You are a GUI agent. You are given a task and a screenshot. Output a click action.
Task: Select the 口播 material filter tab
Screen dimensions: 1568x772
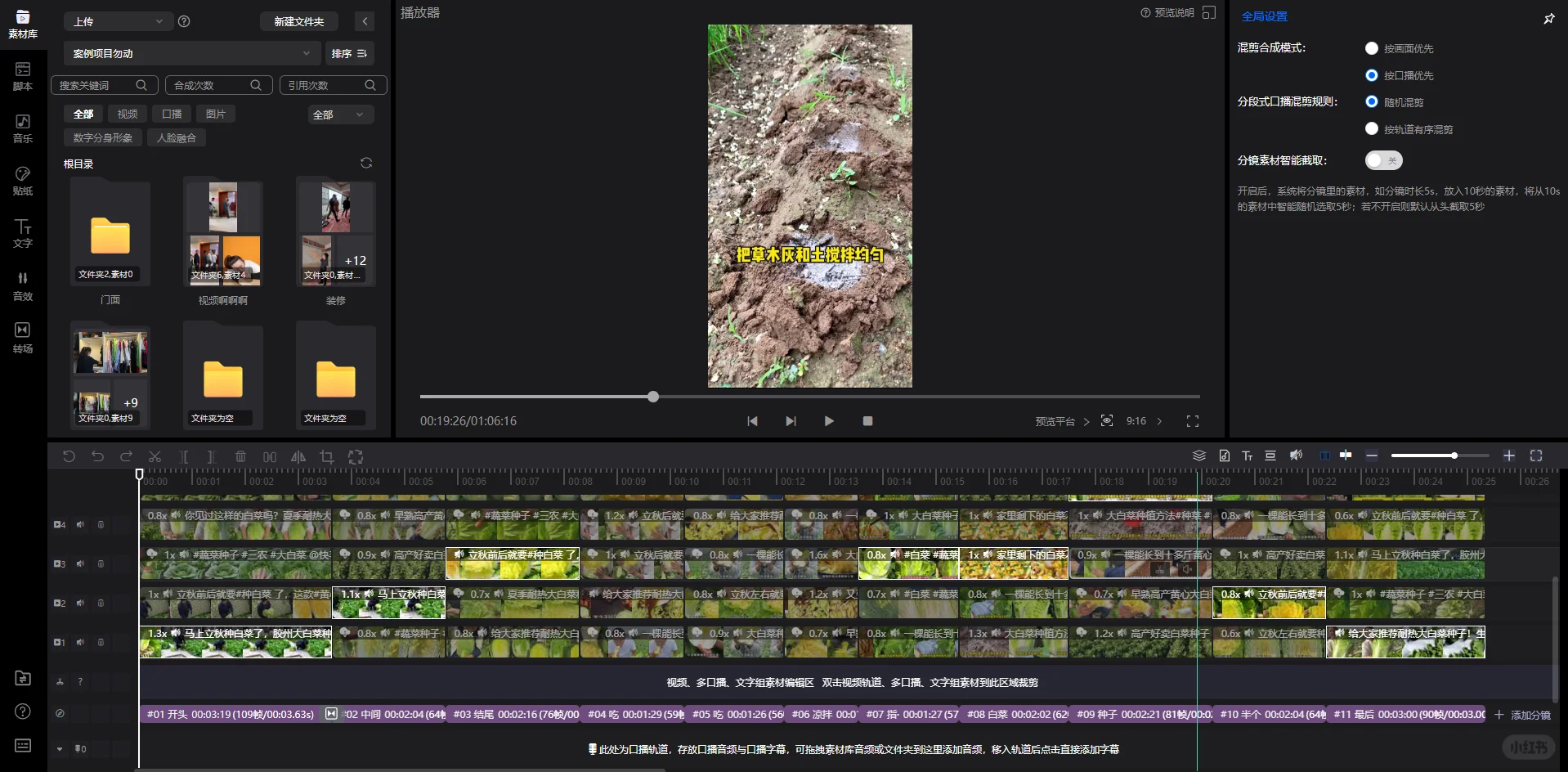tap(172, 114)
